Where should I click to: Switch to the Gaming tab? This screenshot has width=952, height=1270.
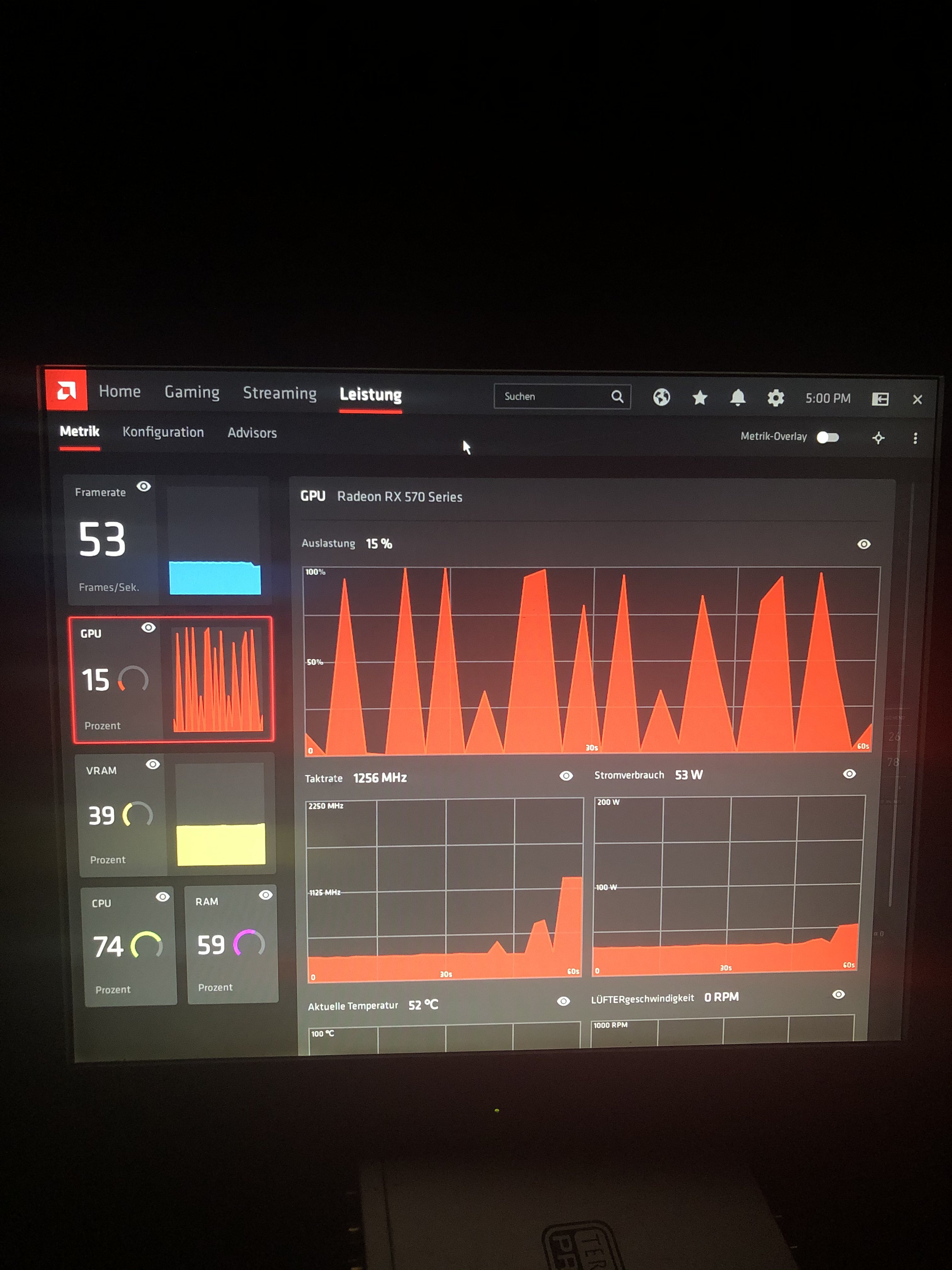click(x=192, y=392)
